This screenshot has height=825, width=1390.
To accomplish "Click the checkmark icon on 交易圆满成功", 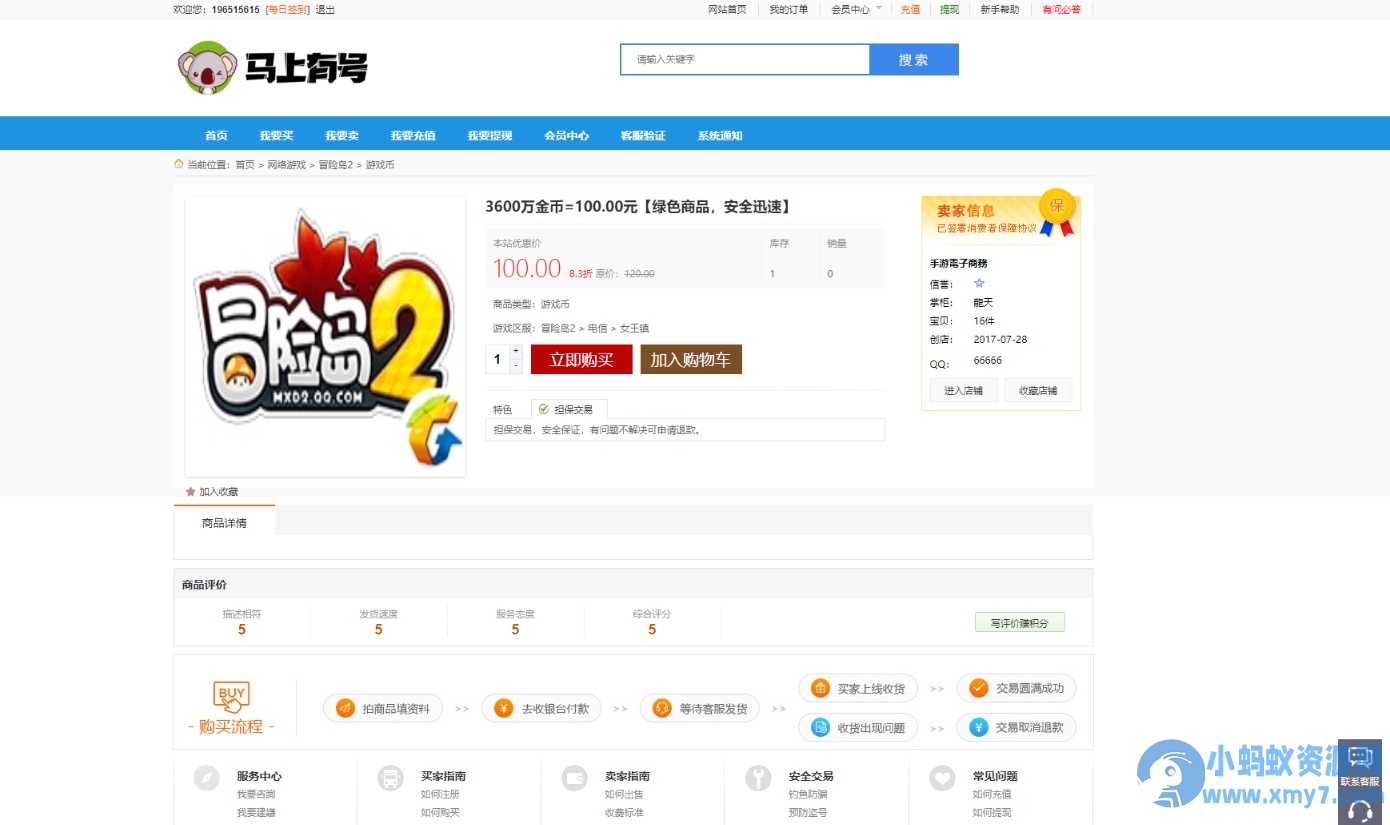I will [x=979, y=688].
